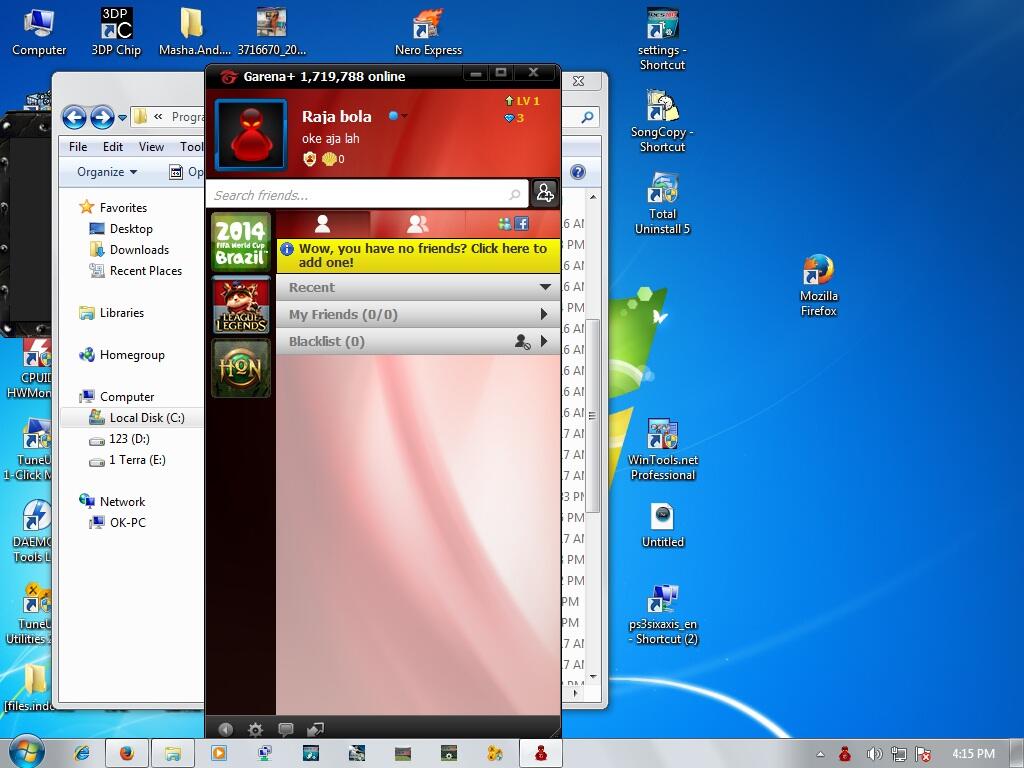This screenshot has height=768, width=1024.
Task: Select 3DP Chip desktop icon
Action: 116,31
